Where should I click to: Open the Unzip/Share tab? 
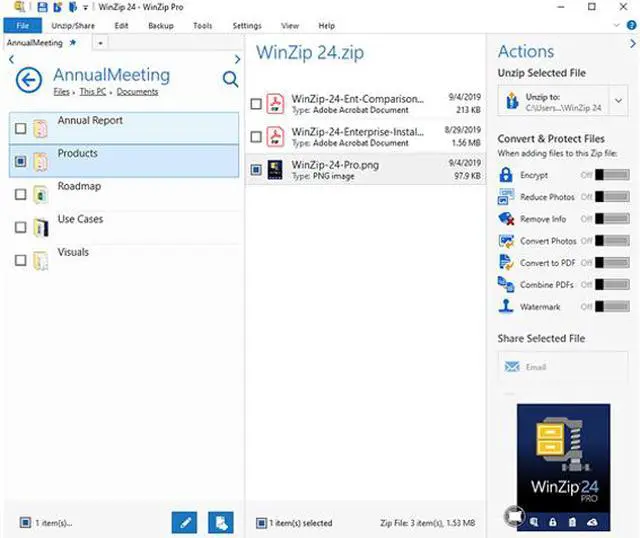tap(73, 26)
